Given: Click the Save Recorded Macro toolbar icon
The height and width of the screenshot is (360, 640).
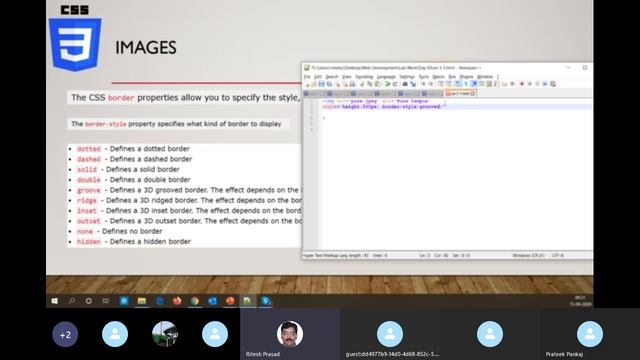Looking at the screenshot, I should point(553,84).
